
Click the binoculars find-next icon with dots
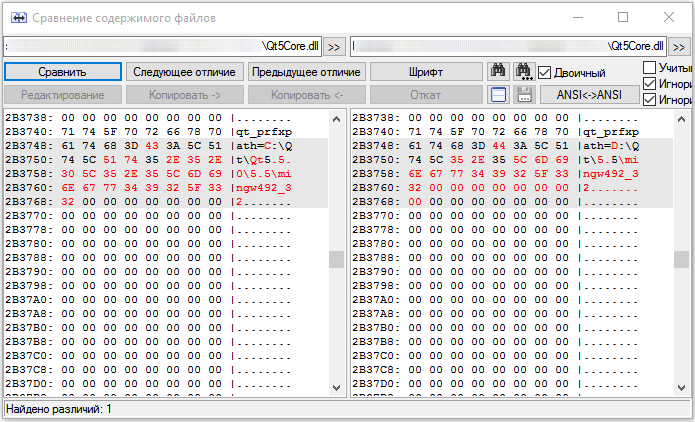[524, 71]
